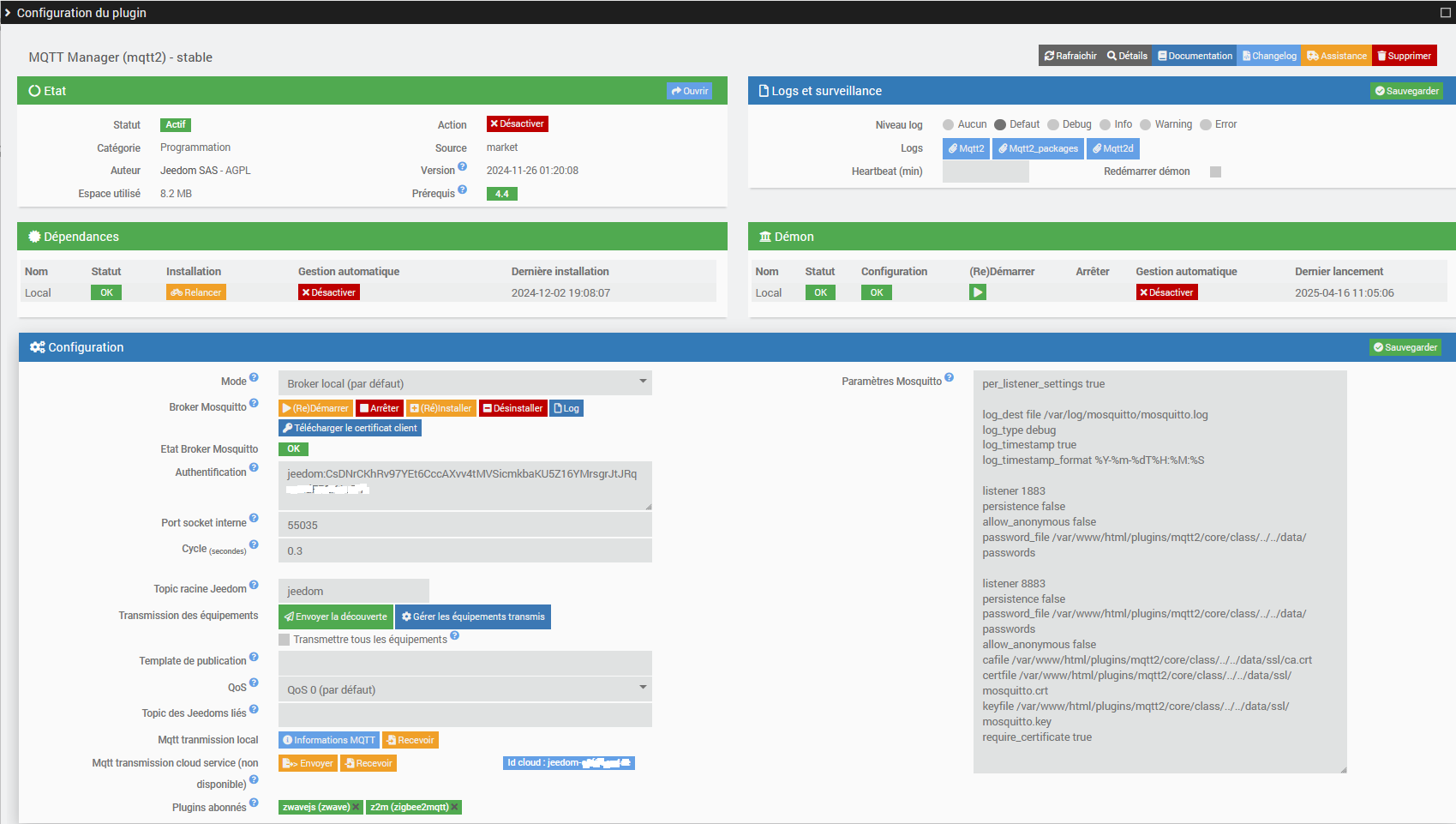
Task: Remove the z2m (zigbee2mqtt) subscribed plugin
Action: pos(455,807)
